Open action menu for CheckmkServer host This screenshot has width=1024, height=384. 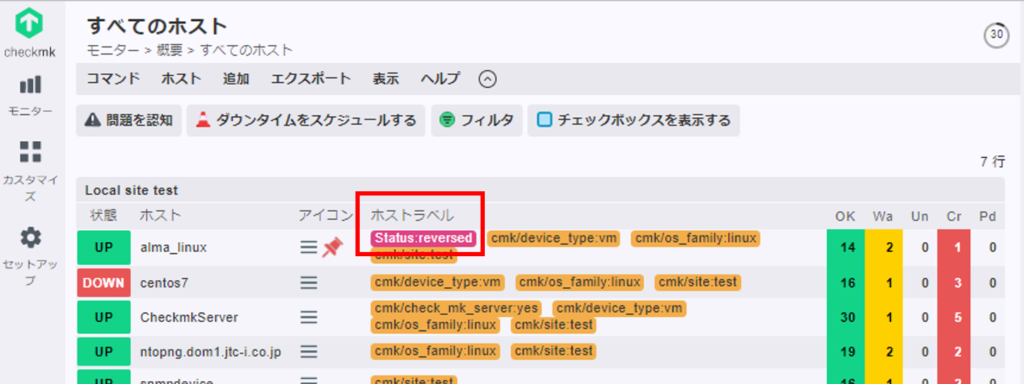click(309, 317)
